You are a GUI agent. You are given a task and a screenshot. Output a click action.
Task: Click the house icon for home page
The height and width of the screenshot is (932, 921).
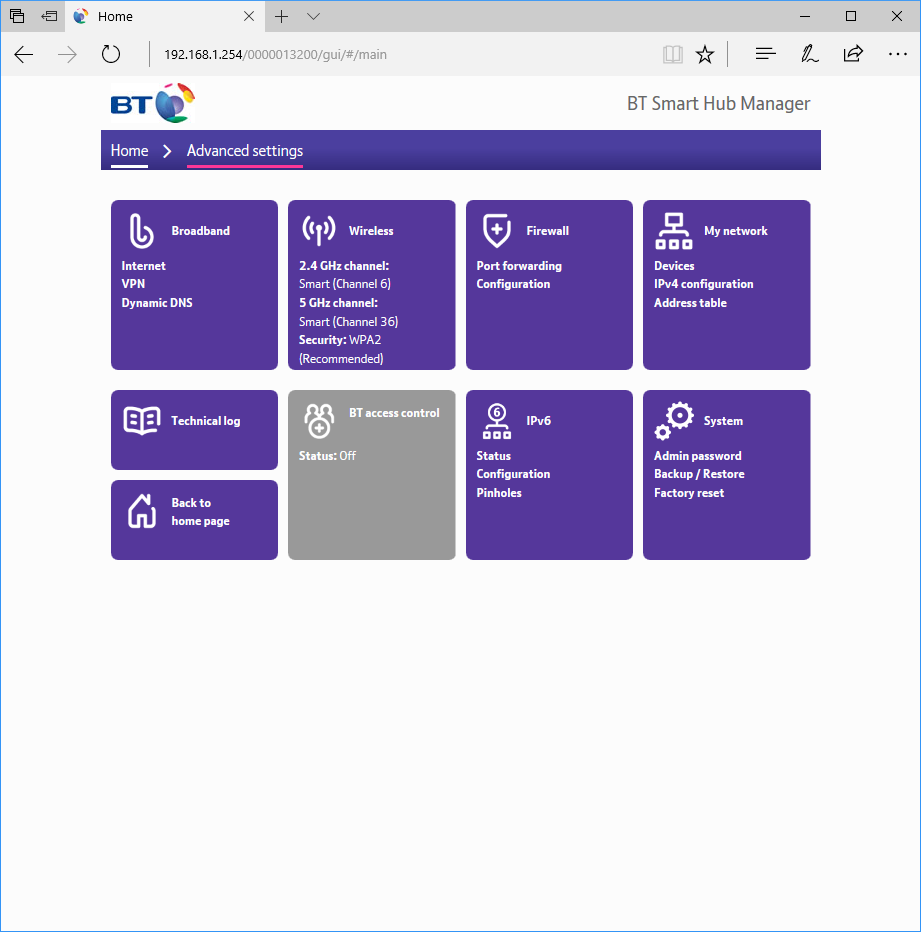click(142, 511)
